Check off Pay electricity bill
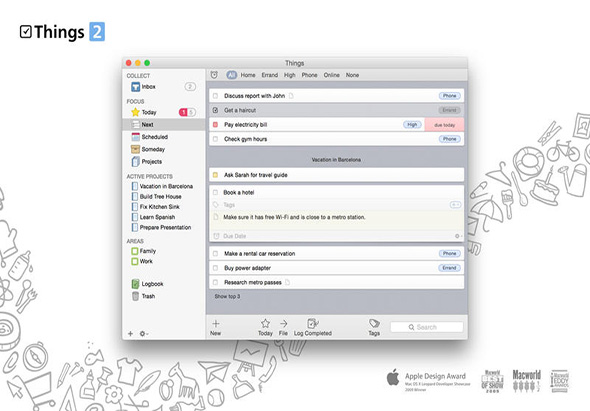Image resolution: width=590 pixels, height=411 pixels. [216, 125]
